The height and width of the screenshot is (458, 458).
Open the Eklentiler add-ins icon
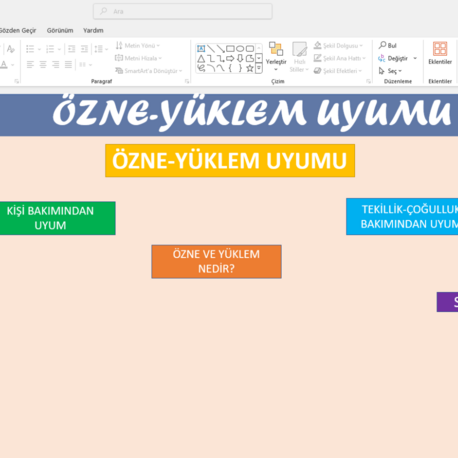(x=440, y=53)
